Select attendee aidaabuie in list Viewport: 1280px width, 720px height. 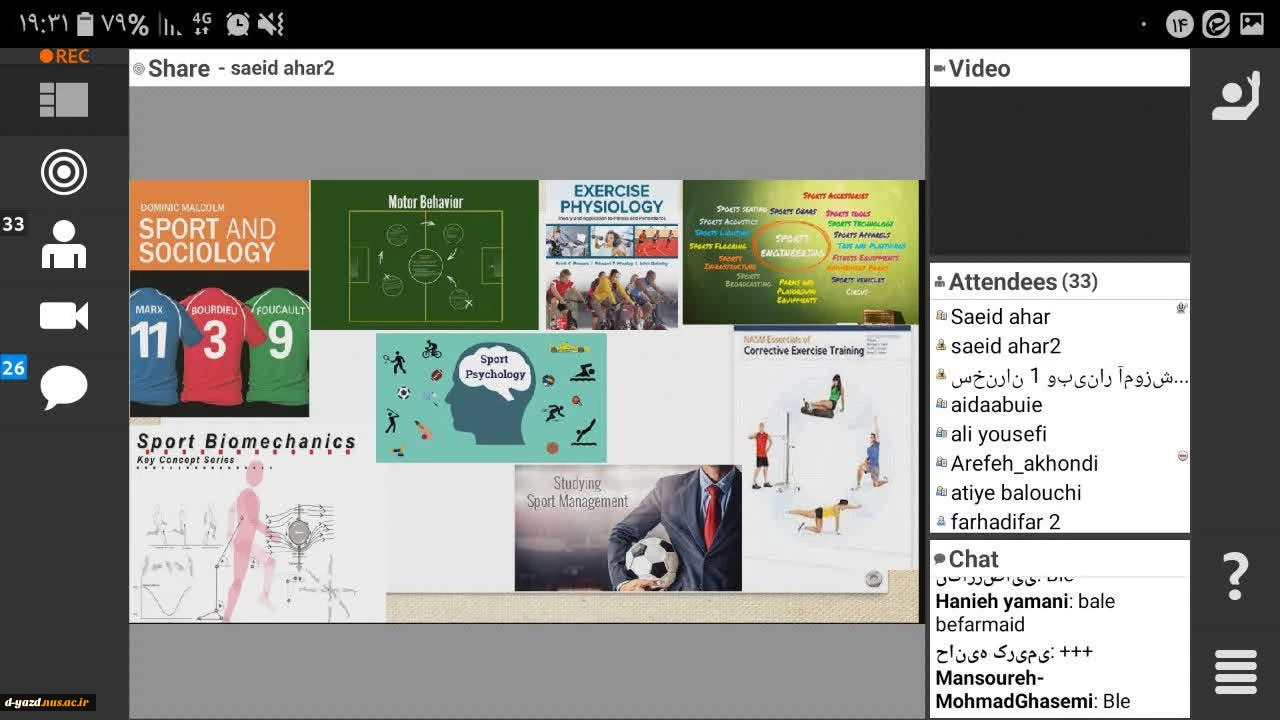pyautogui.click(x=996, y=405)
